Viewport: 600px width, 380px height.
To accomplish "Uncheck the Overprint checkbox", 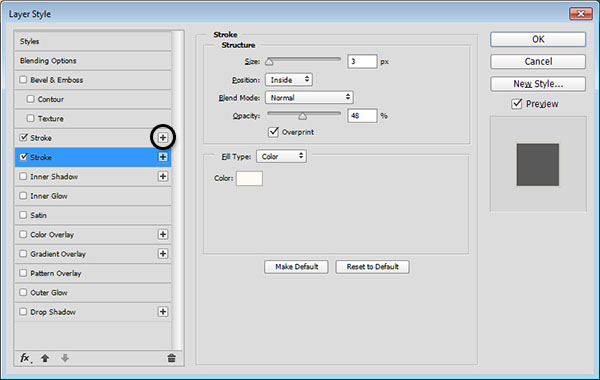I will (x=273, y=132).
